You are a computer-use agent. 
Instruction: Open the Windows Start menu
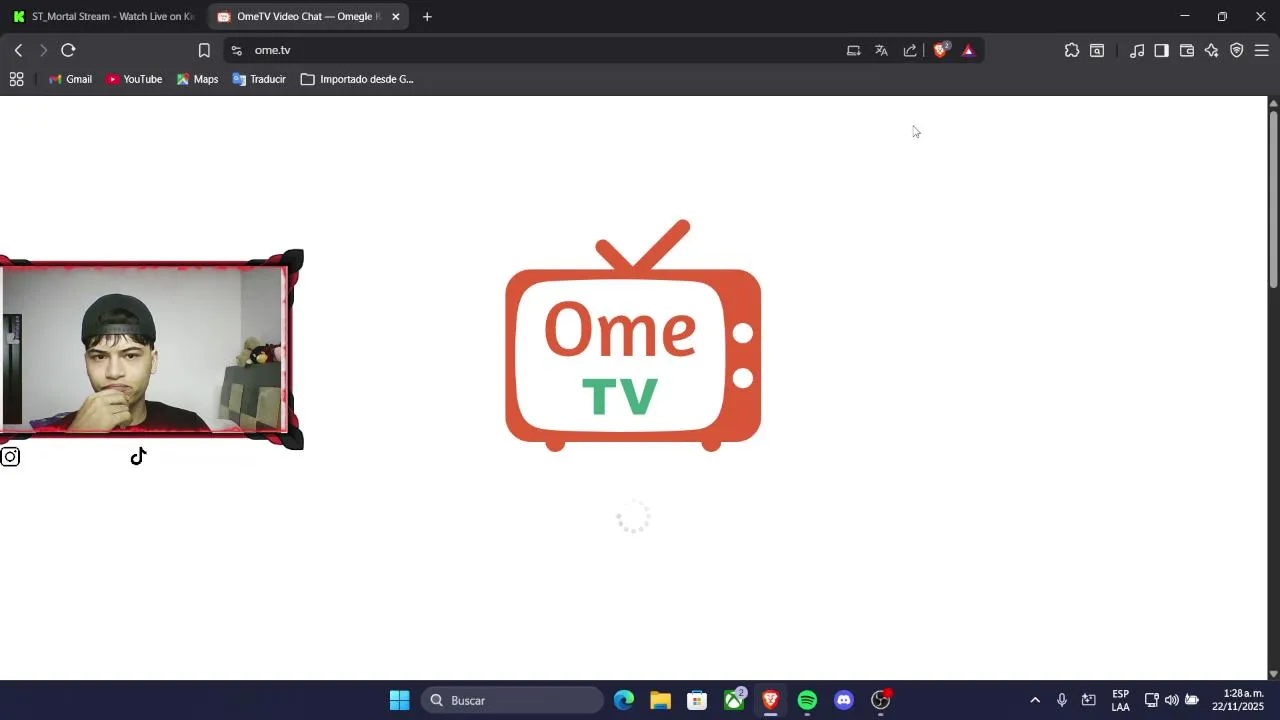point(399,700)
